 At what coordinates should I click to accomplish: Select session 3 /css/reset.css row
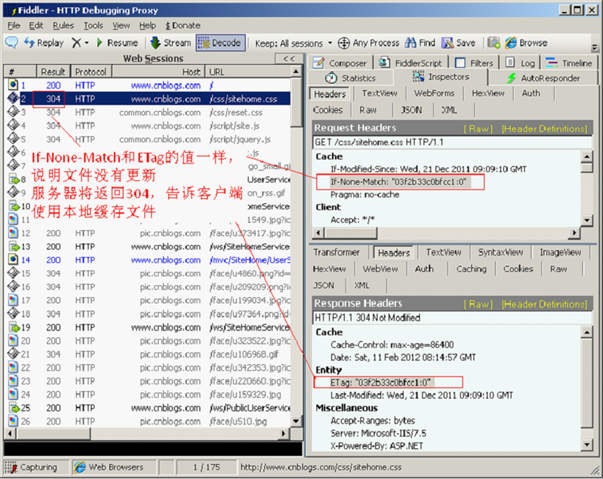(x=148, y=112)
